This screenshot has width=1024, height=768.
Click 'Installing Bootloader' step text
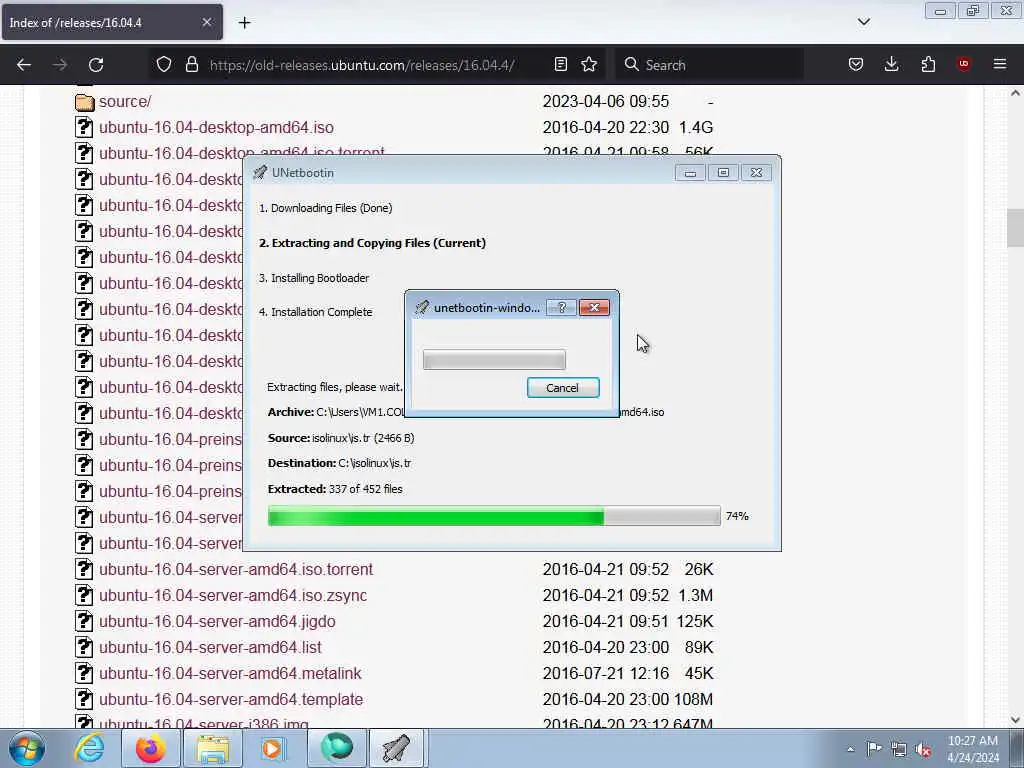point(313,278)
